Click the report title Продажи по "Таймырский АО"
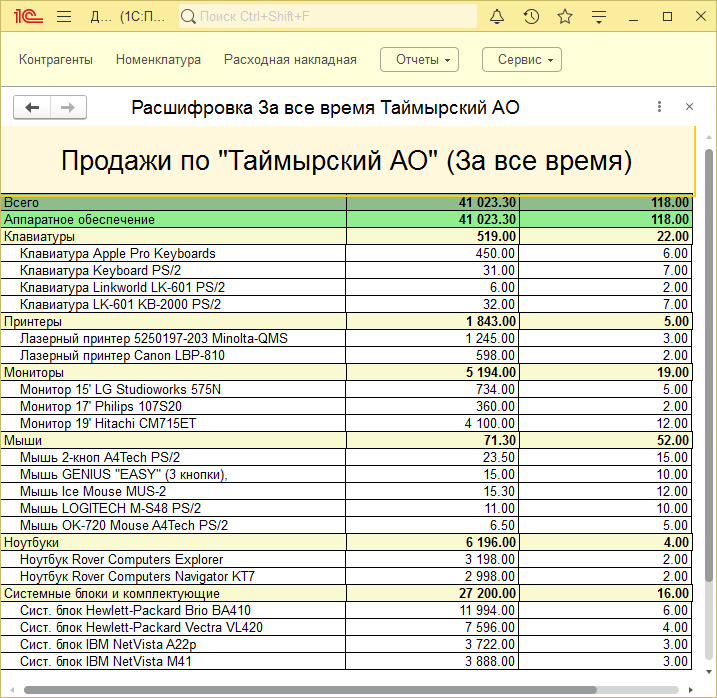The height and width of the screenshot is (698, 717). point(346,161)
